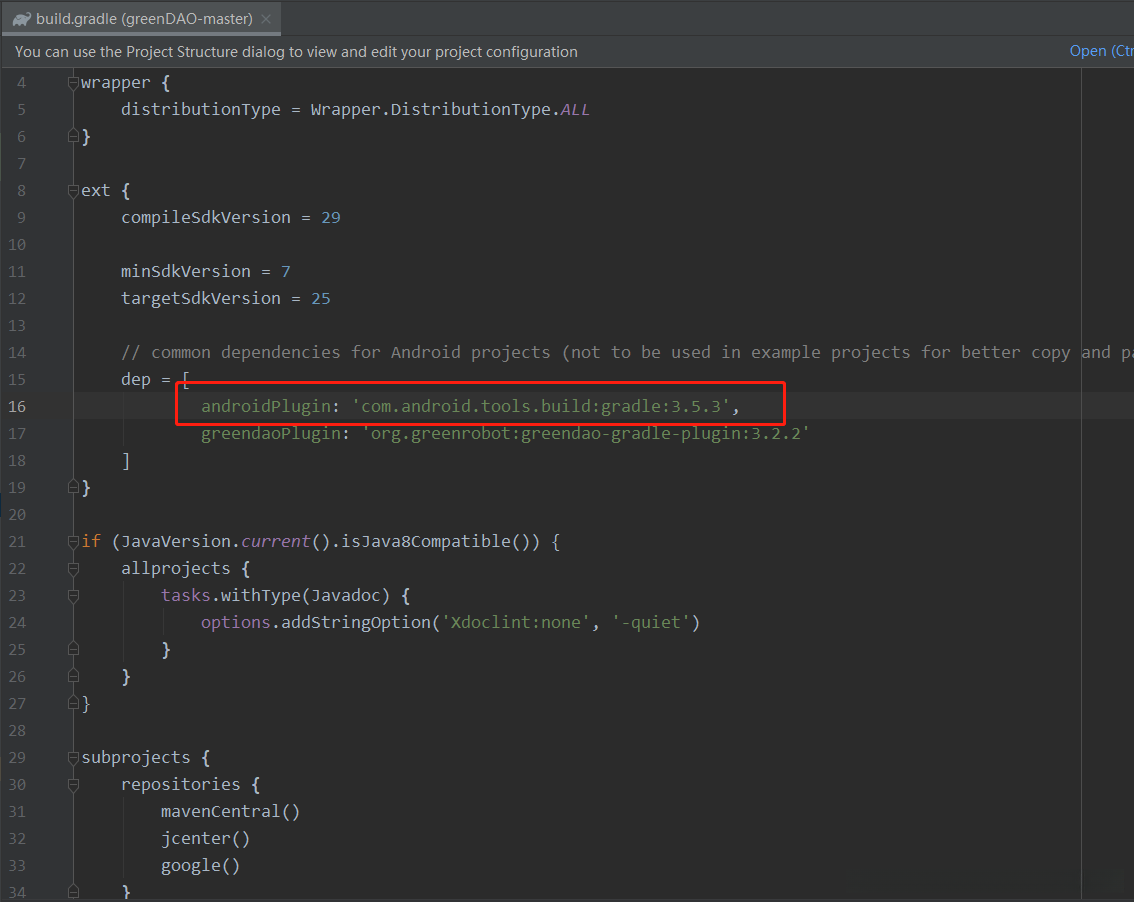Image resolution: width=1134 pixels, height=902 pixels.
Task: Click fold end marker on line 25
Action: pos(73,650)
